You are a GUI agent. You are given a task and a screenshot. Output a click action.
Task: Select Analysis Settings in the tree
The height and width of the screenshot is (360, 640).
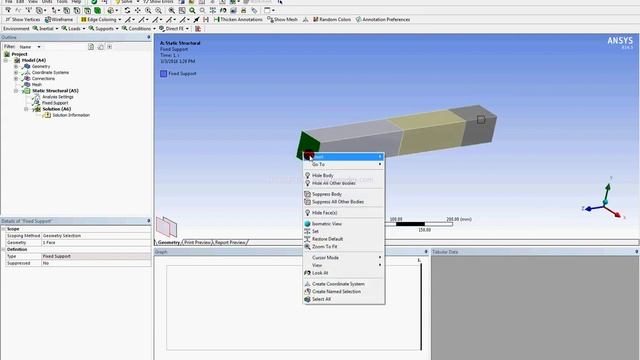pyautogui.click(x=58, y=97)
